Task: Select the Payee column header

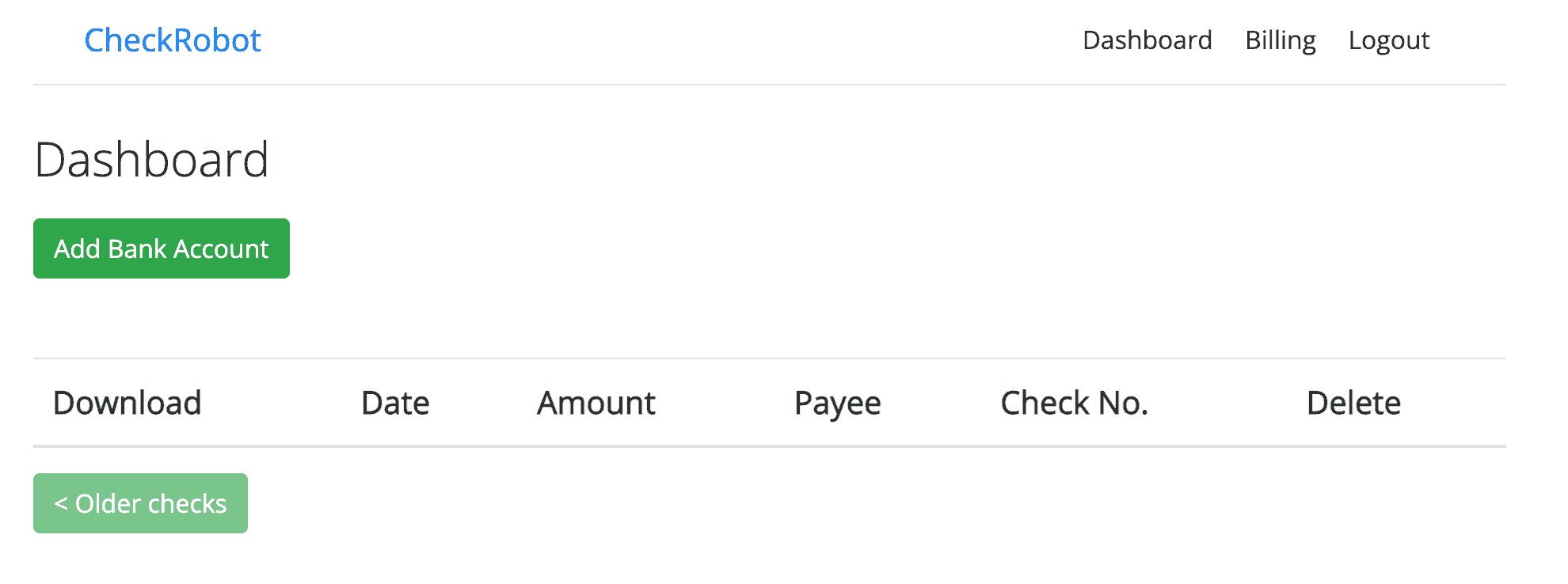Action: (837, 403)
